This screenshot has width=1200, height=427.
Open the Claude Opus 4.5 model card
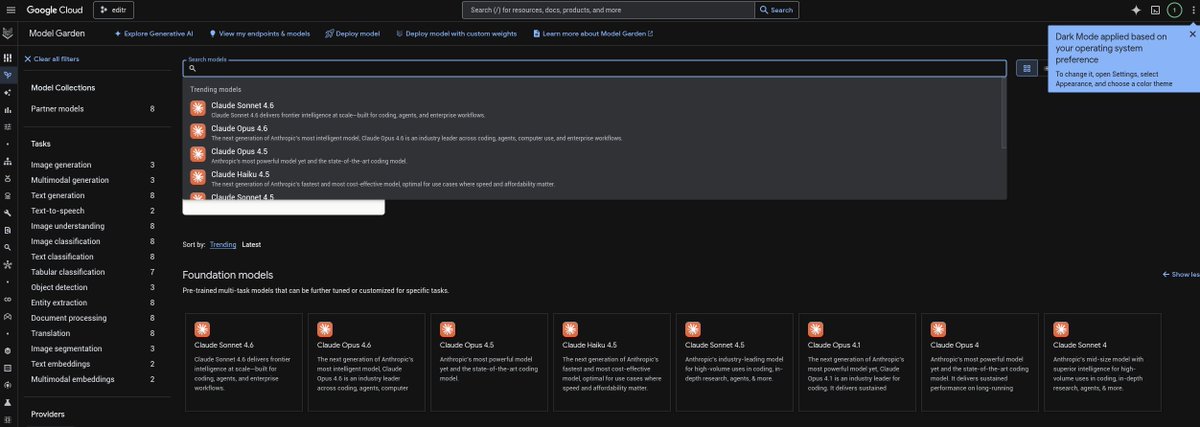click(490, 363)
